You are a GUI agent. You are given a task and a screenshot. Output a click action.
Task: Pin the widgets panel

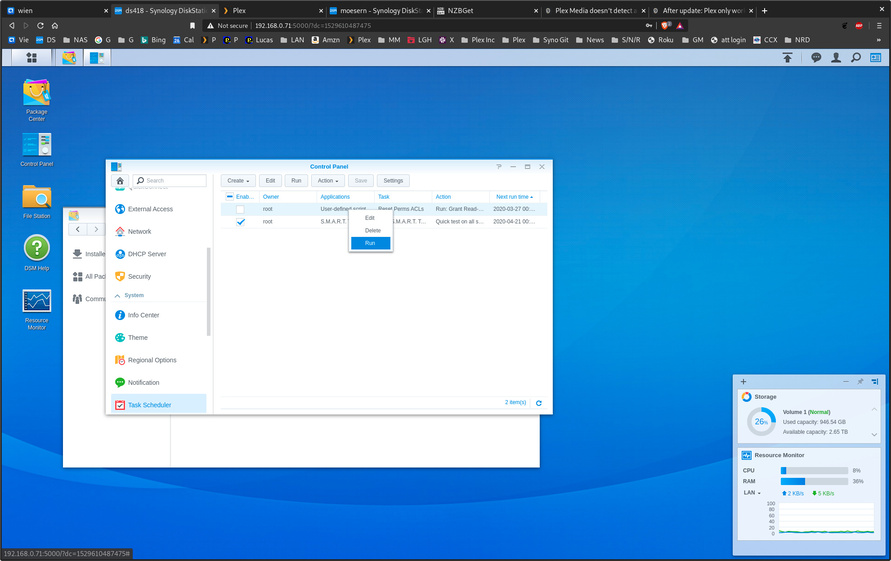(x=860, y=381)
